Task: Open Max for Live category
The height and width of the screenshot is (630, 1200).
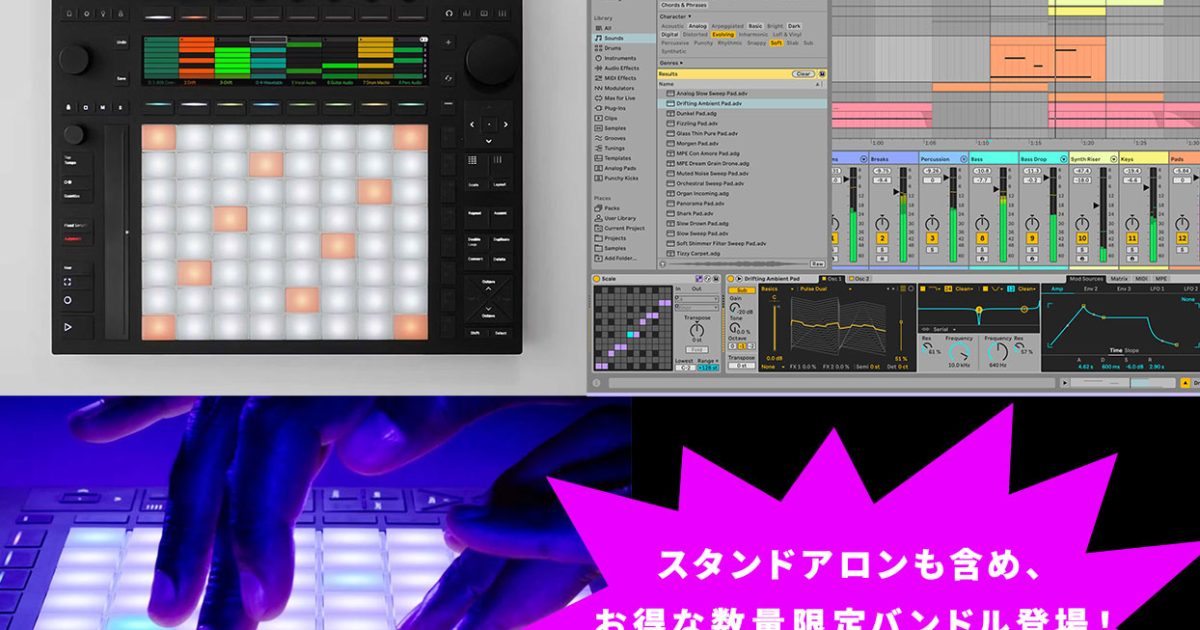Action: (x=619, y=98)
